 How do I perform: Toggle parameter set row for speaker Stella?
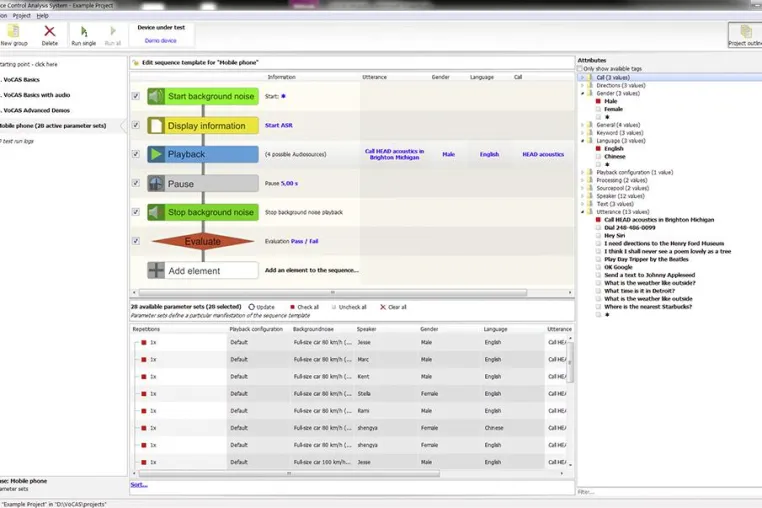pos(144,394)
